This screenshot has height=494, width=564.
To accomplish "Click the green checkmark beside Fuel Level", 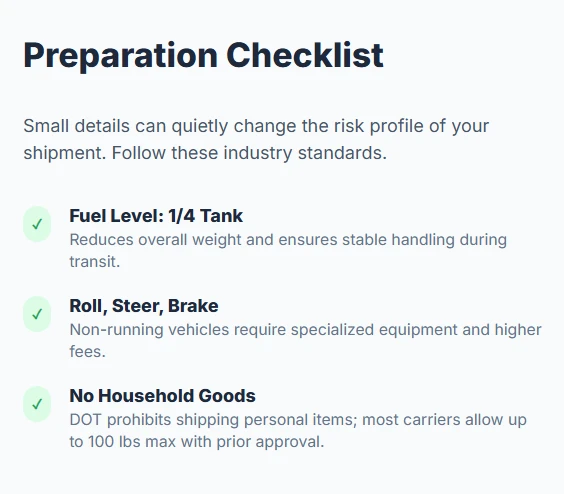I will point(37,224).
